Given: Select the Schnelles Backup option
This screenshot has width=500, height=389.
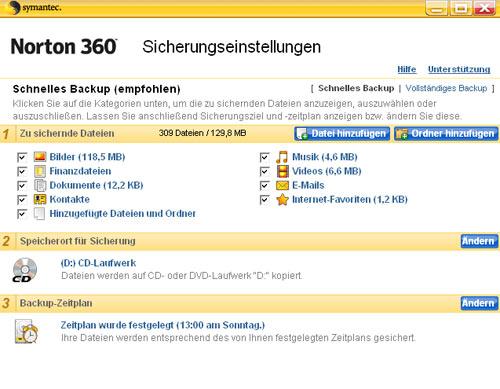Looking at the screenshot, I should 356,88.
